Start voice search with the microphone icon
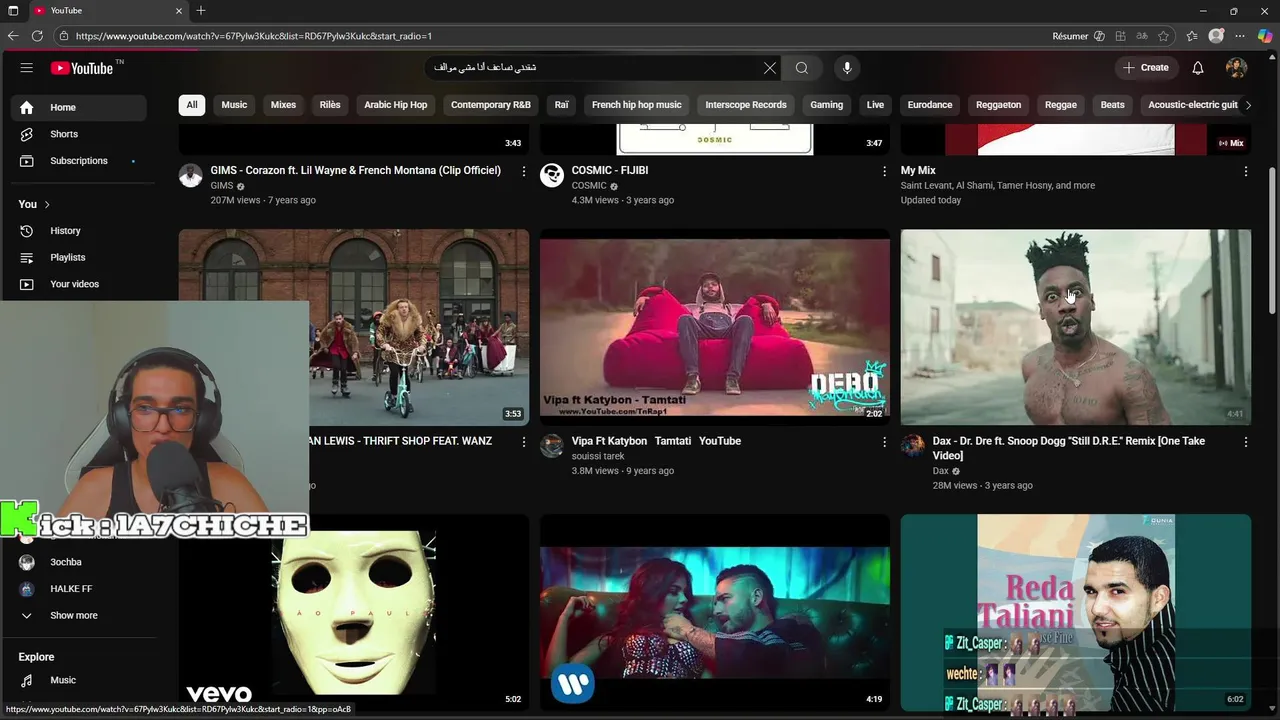The height and width of the screenshot is (720, 1280). [x=847, y=68]
